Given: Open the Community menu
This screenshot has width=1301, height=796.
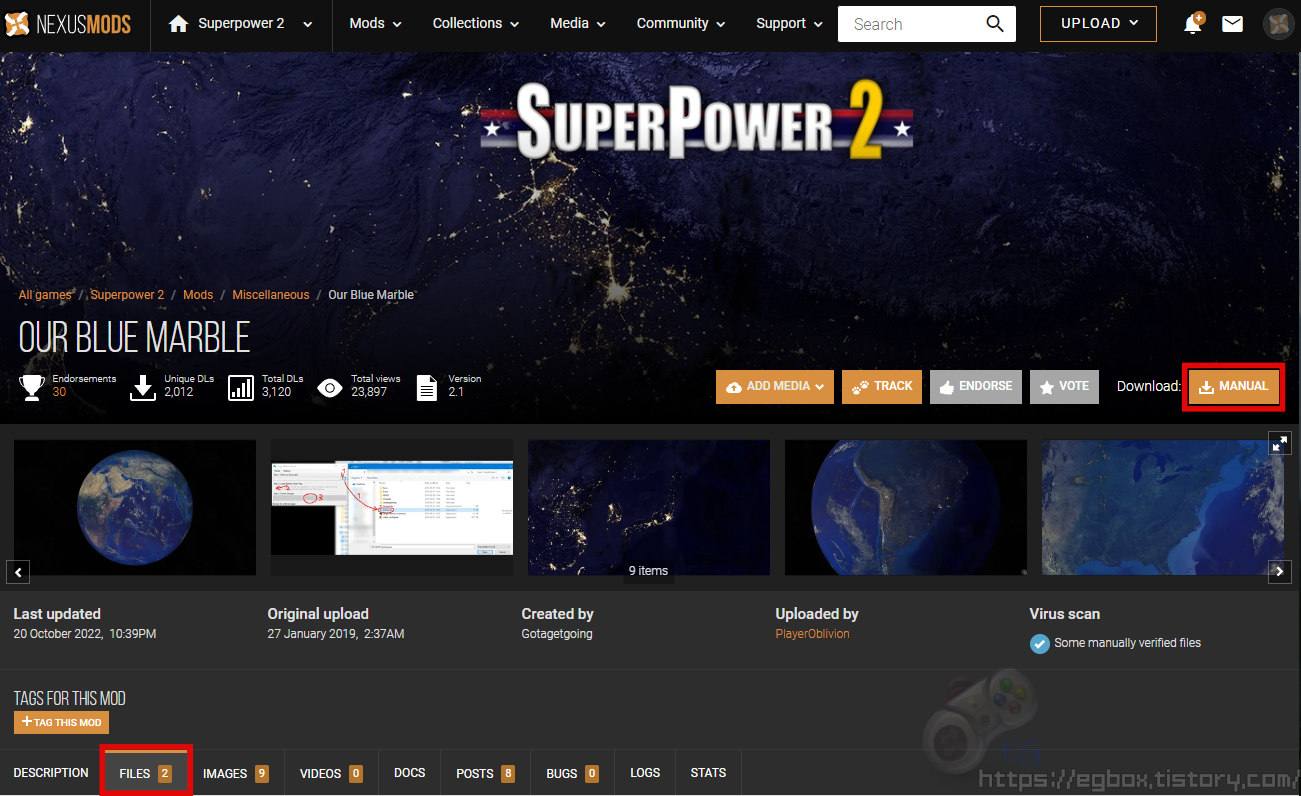Looking at the screenshot, I should click(680, 23).
